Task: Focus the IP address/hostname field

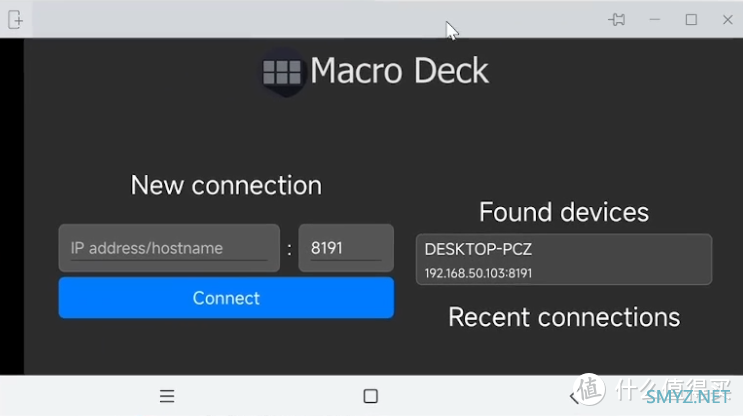Action: tap(169, 248)
